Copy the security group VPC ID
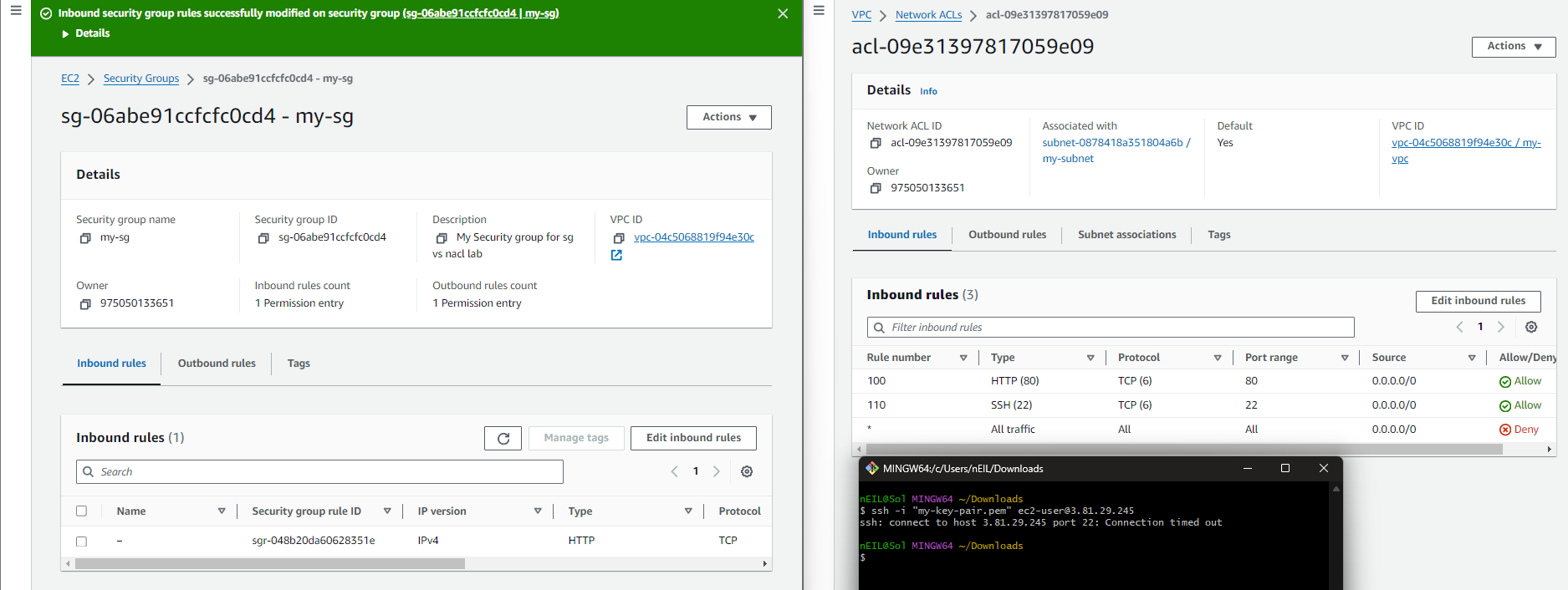Image resolution: width=1568 pixels, height=590 pixels. 619,238
